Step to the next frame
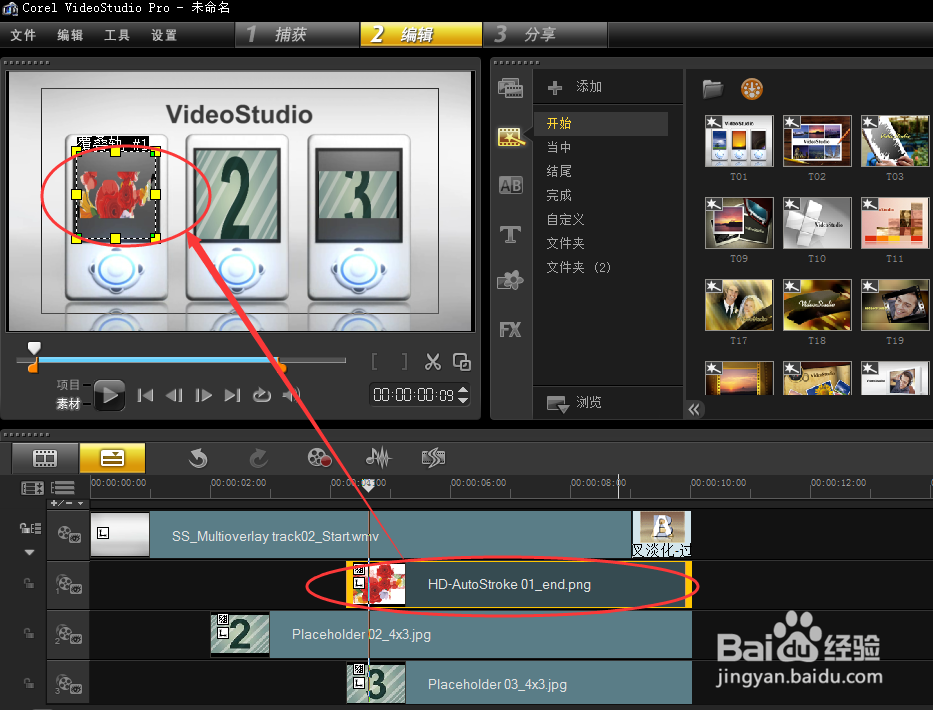Screen dimensions: 933x710 coord(203,395)
